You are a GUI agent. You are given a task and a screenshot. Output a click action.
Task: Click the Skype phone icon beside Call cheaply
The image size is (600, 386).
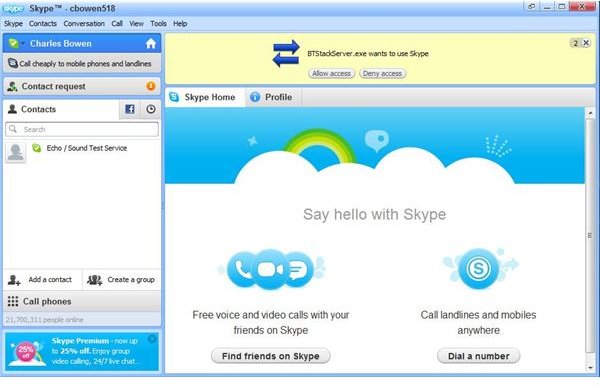pyautogui.click(x=13, y=64)
